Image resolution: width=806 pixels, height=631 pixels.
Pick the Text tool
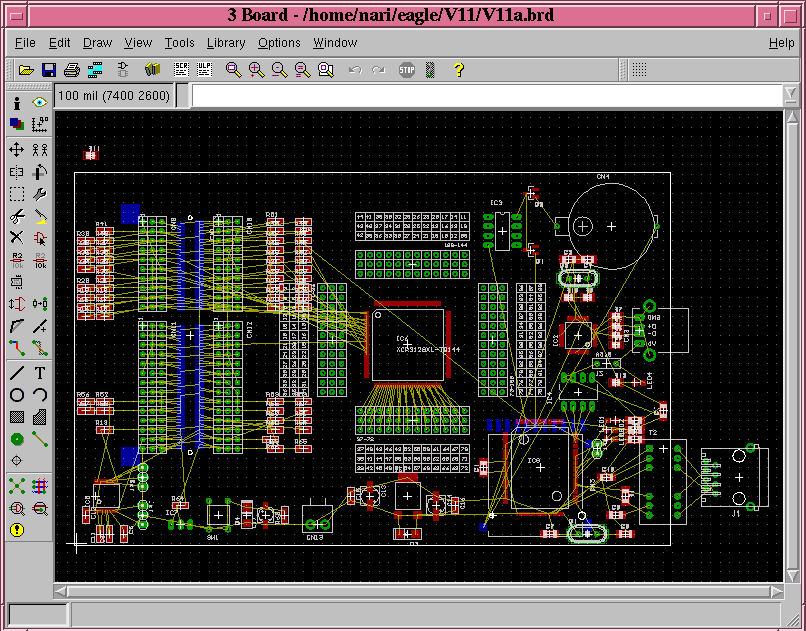point(40,372)
